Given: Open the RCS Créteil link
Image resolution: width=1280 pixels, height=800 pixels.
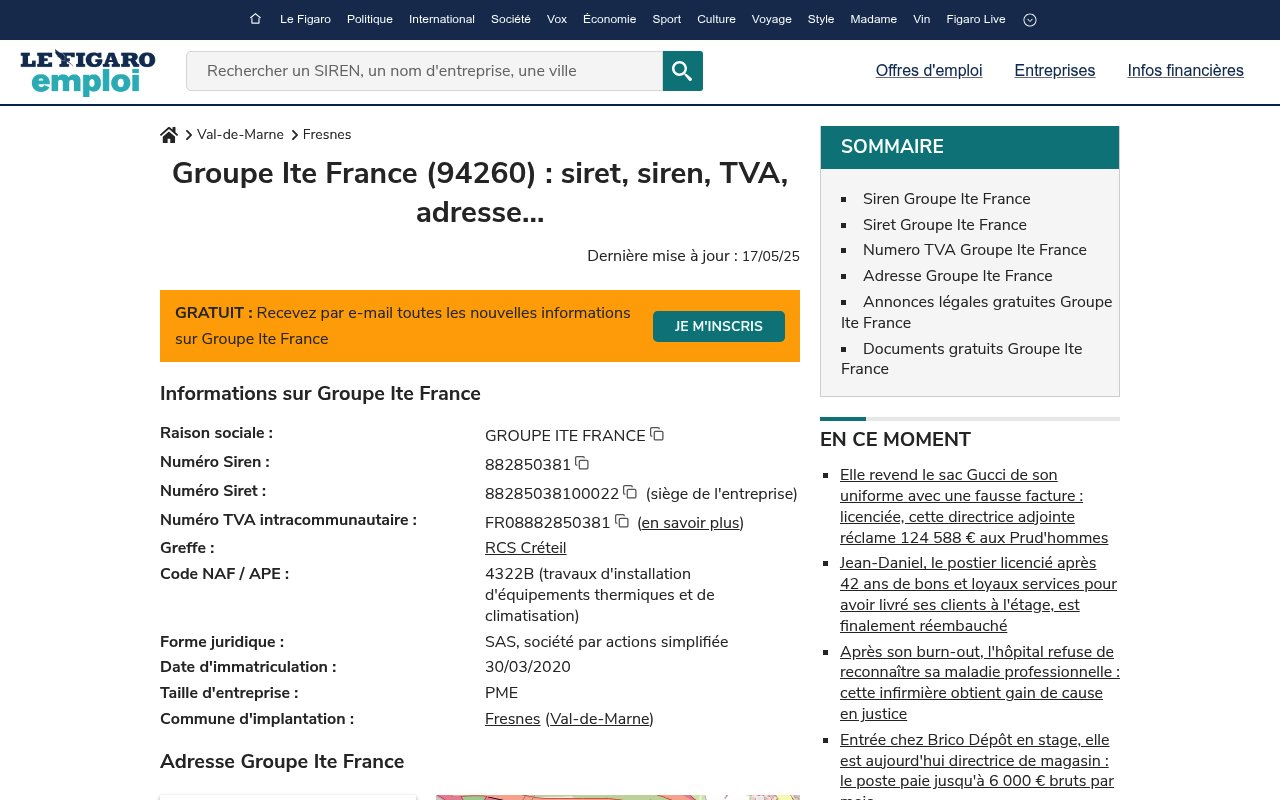Looking at the screenshot, I should click(526, 548).
